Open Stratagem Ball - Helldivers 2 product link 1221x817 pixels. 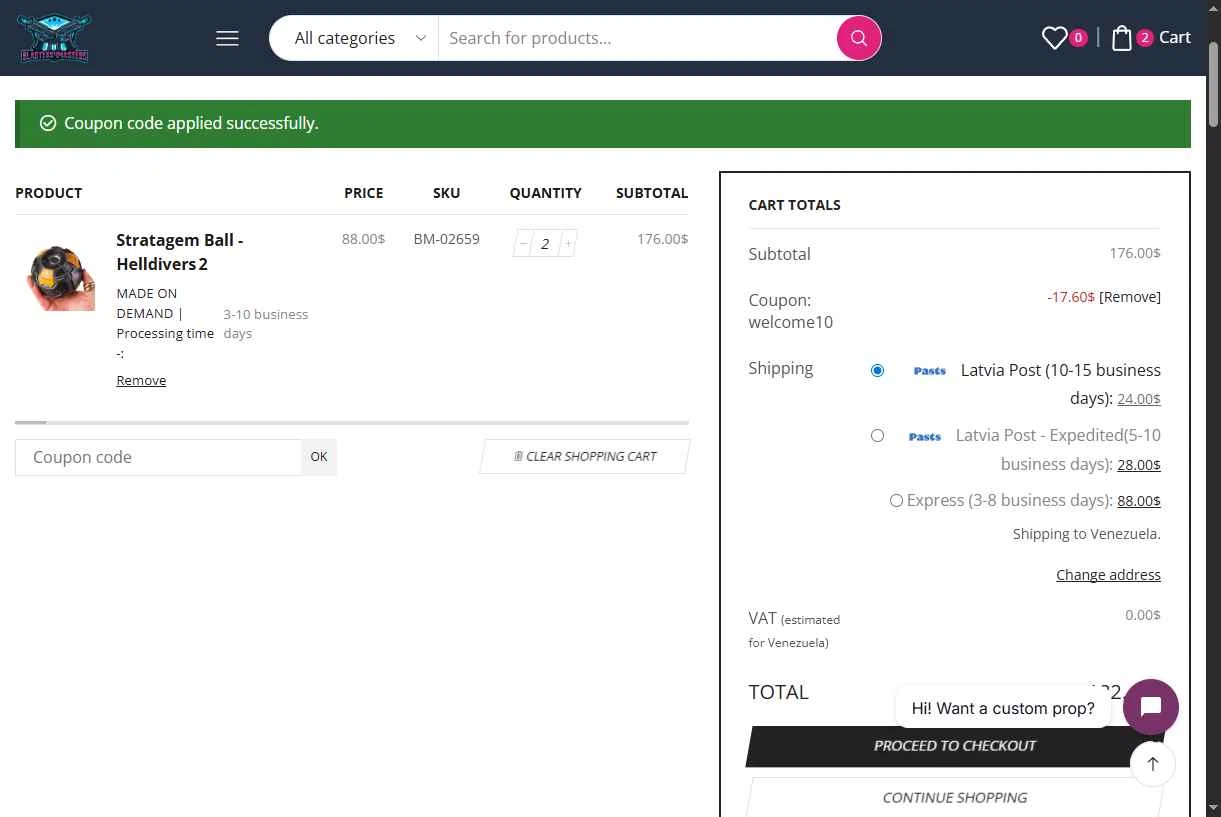(180, 252)
